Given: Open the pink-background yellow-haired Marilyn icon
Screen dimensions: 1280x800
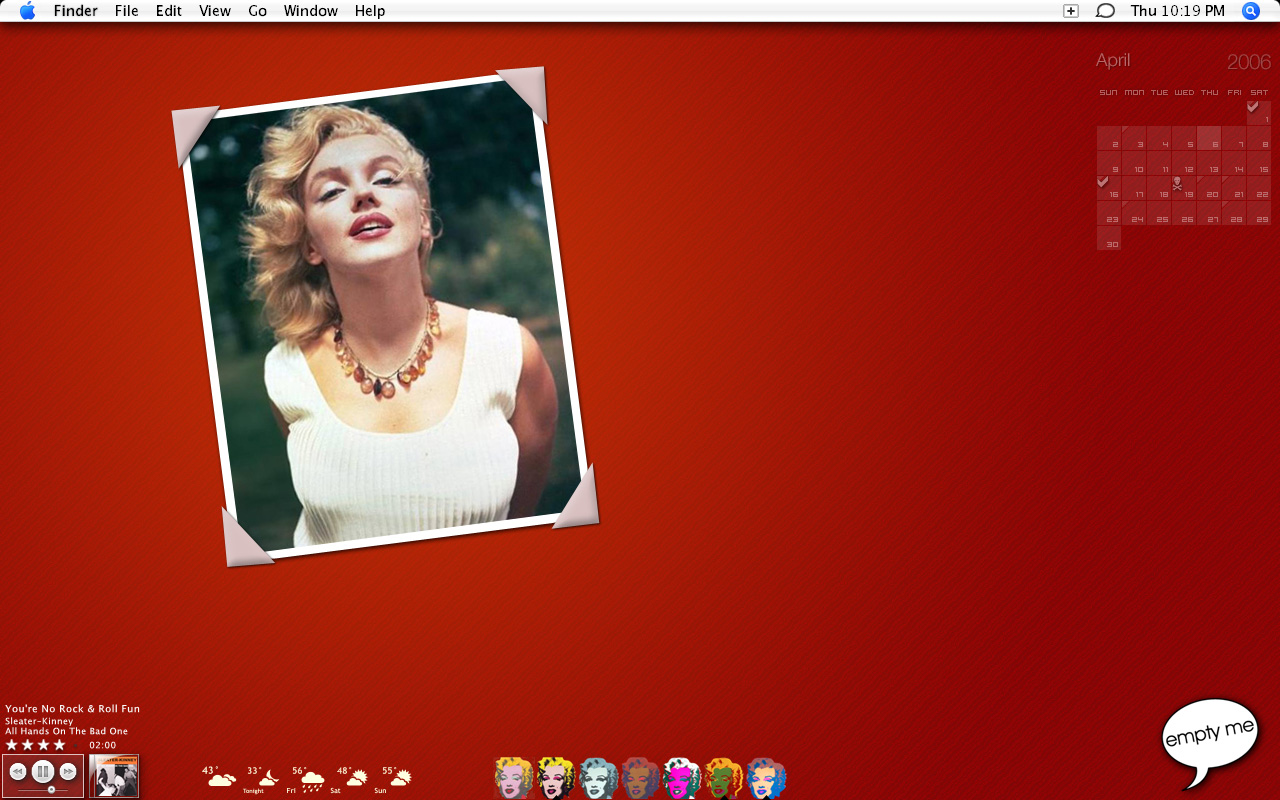Looking at the screenshot, I should (x=514, y=778).
